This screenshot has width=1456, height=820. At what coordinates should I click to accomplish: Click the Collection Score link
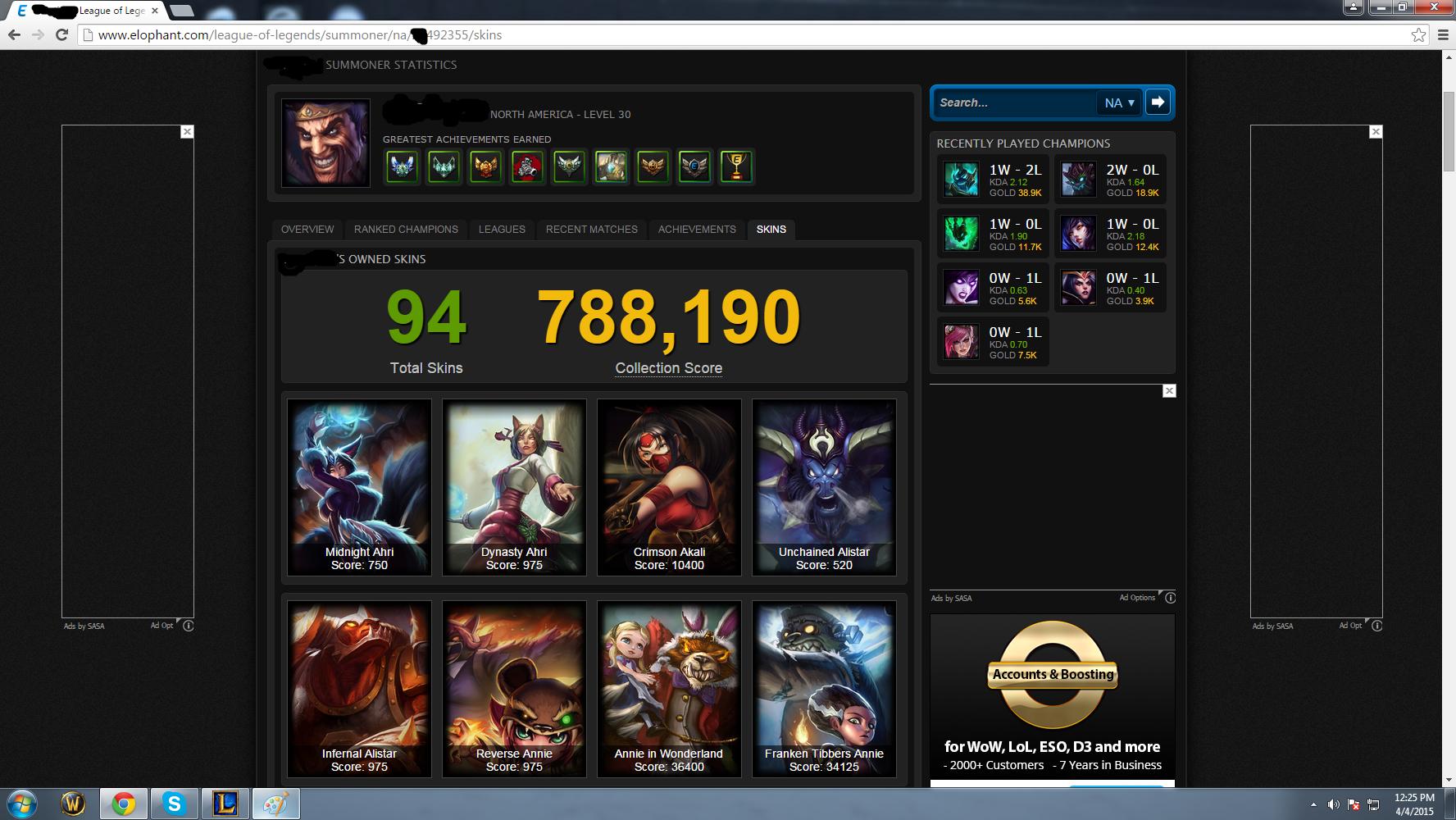(669, 368)
